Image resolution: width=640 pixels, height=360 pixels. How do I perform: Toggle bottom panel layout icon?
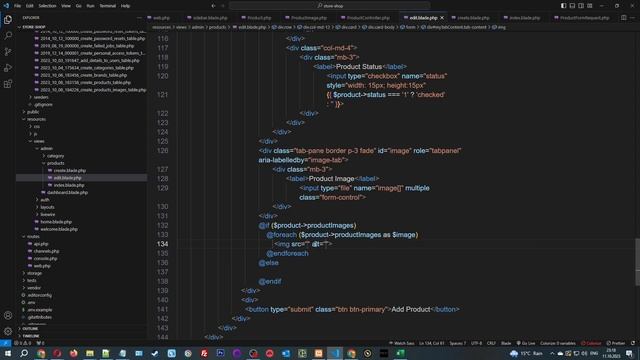572,6
